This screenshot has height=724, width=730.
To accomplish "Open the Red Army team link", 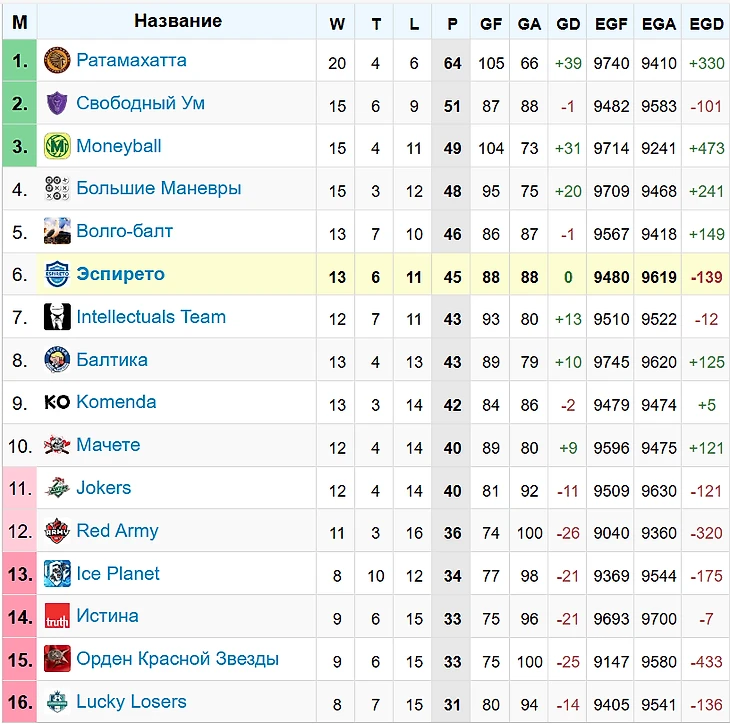I will pyautogui.click(x=117, y=531).
